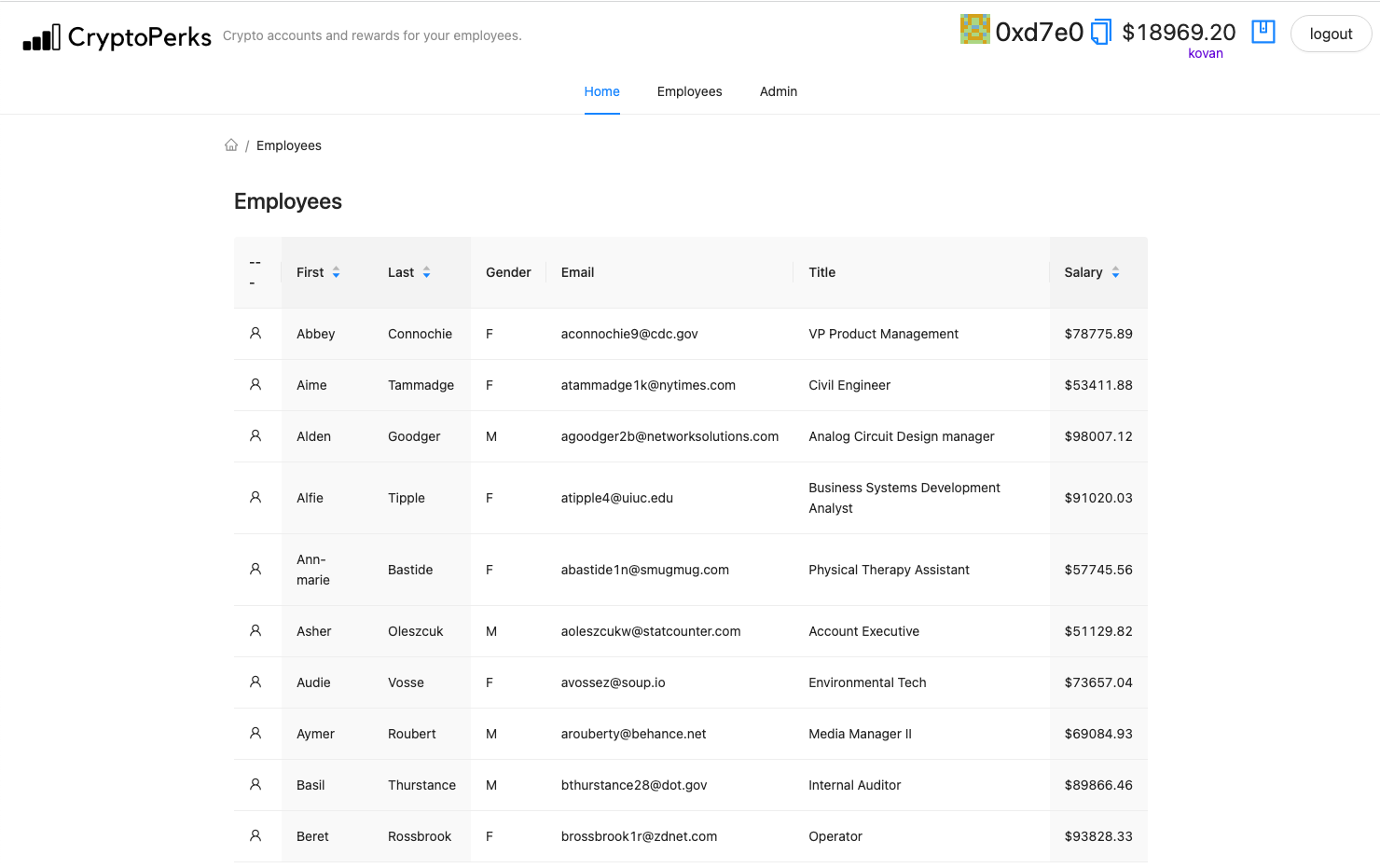The image size is (1380, 868).
Task: Click email atammadge1k@nytimes.com
Action: (648, 385)
